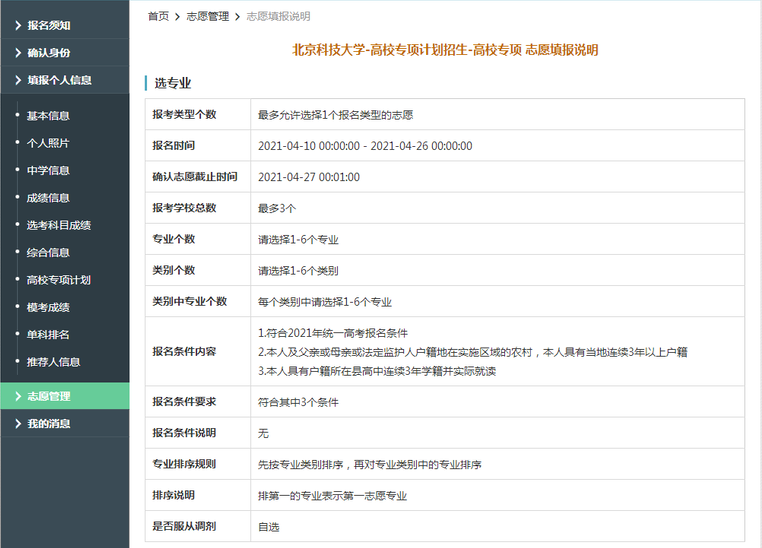This screenshot has width=762, height=548.
Task: Select 综合信息 in the sidebar
Action: click(48, 253)
